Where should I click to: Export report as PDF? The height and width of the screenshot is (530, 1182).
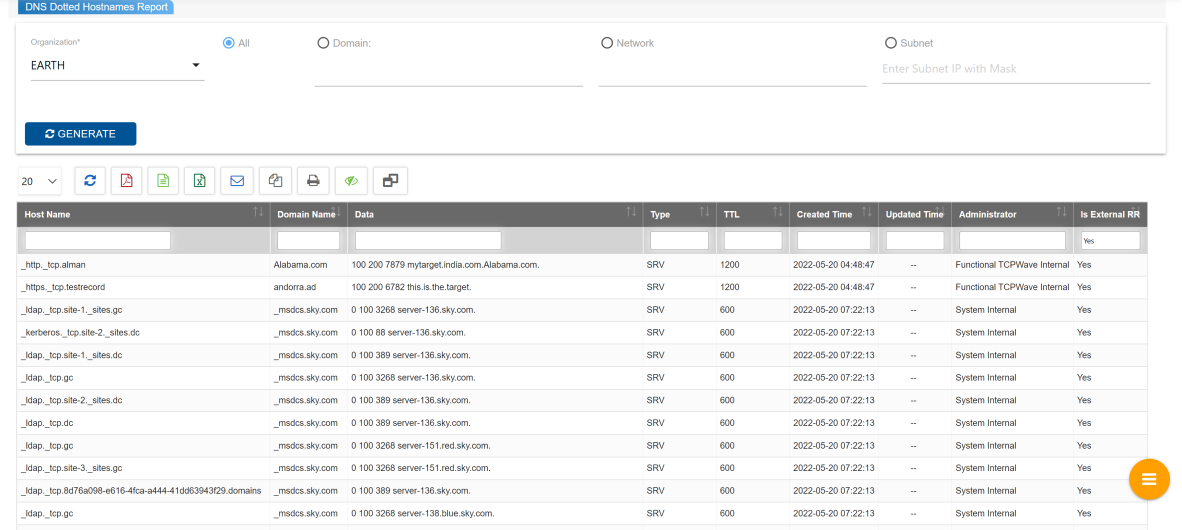[x=127, y=181]
